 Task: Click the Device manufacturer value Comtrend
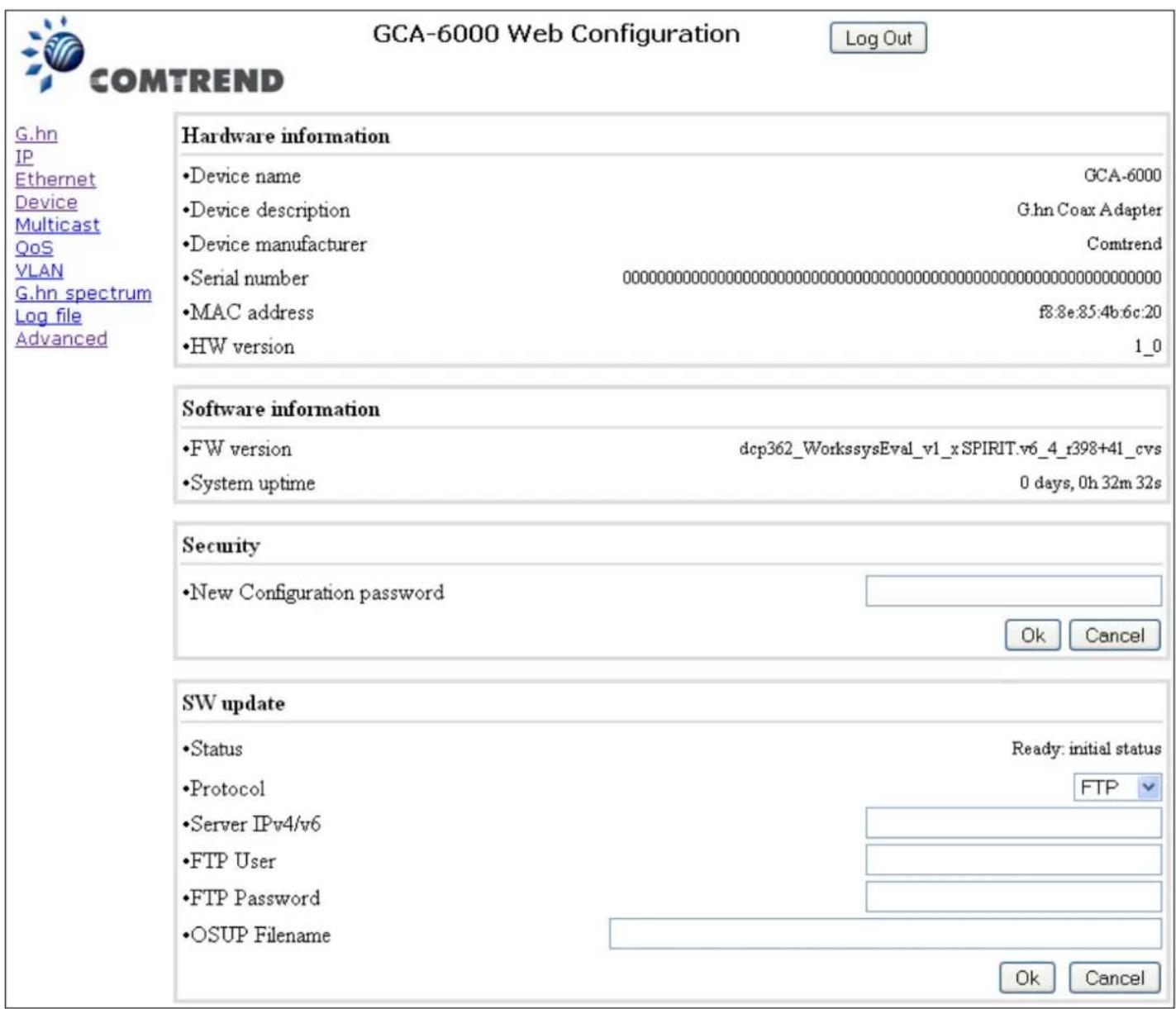click(x=1124, y=244)
